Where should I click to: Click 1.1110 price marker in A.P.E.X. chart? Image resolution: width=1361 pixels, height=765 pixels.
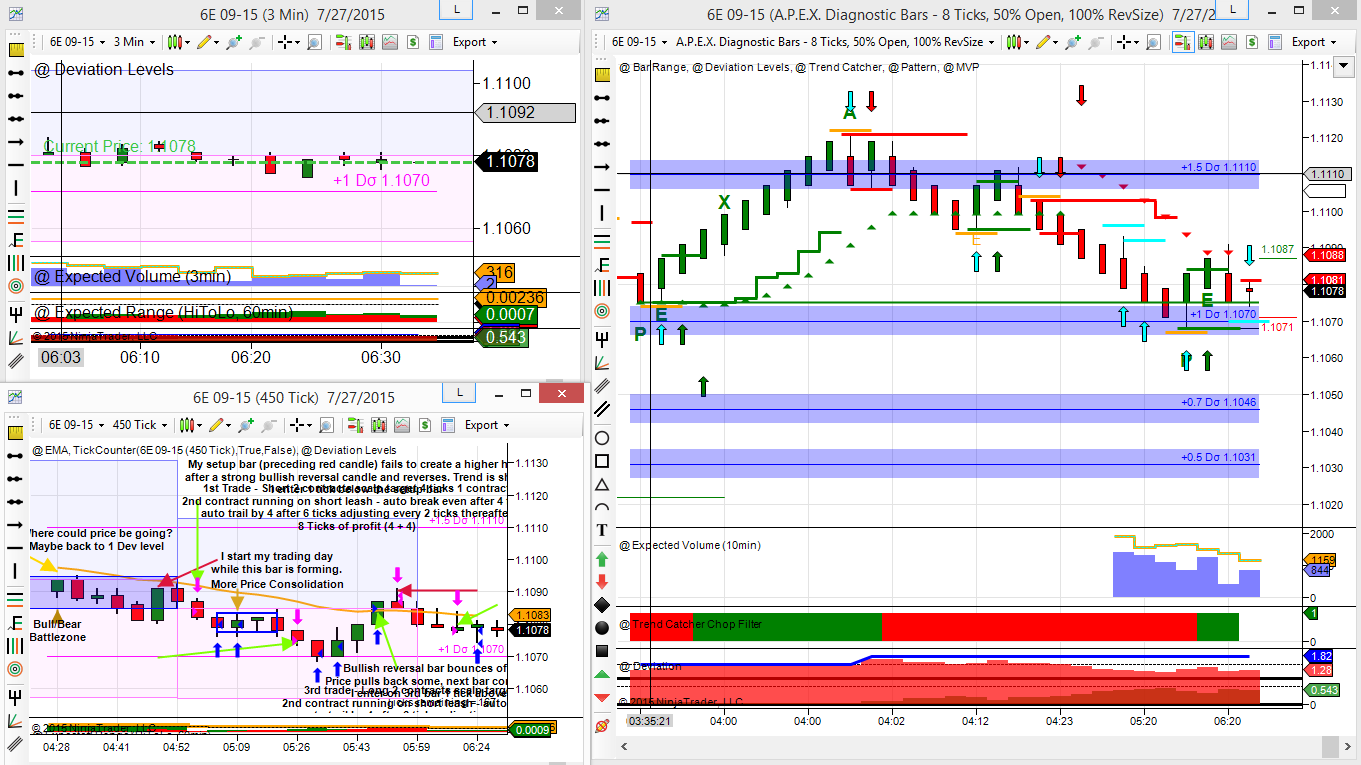[x=1329, y=174]
